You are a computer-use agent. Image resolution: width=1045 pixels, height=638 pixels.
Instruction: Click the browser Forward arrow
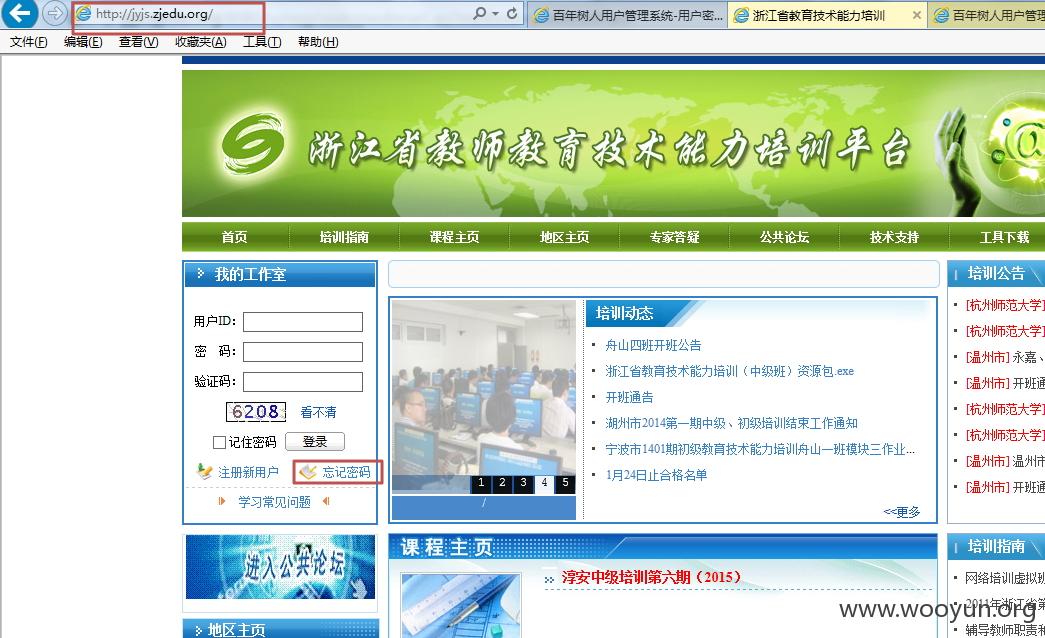55,13
